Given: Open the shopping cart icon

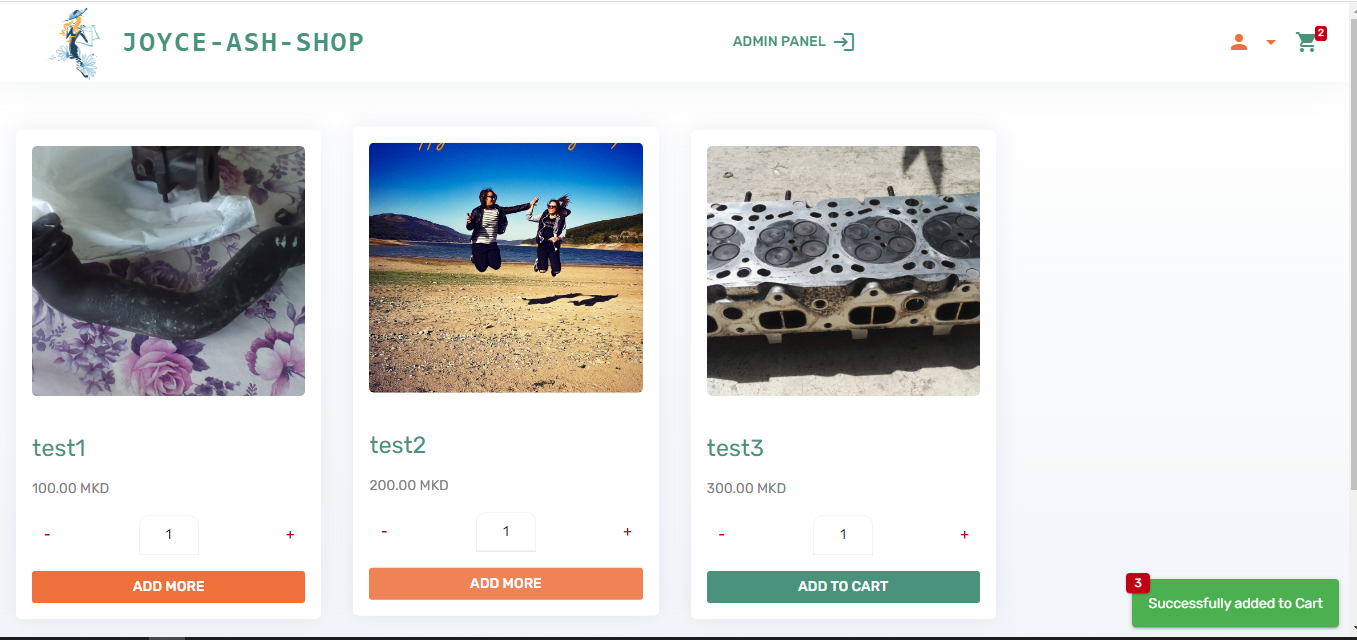Looking at the screenshot, I should (1306, 42).
